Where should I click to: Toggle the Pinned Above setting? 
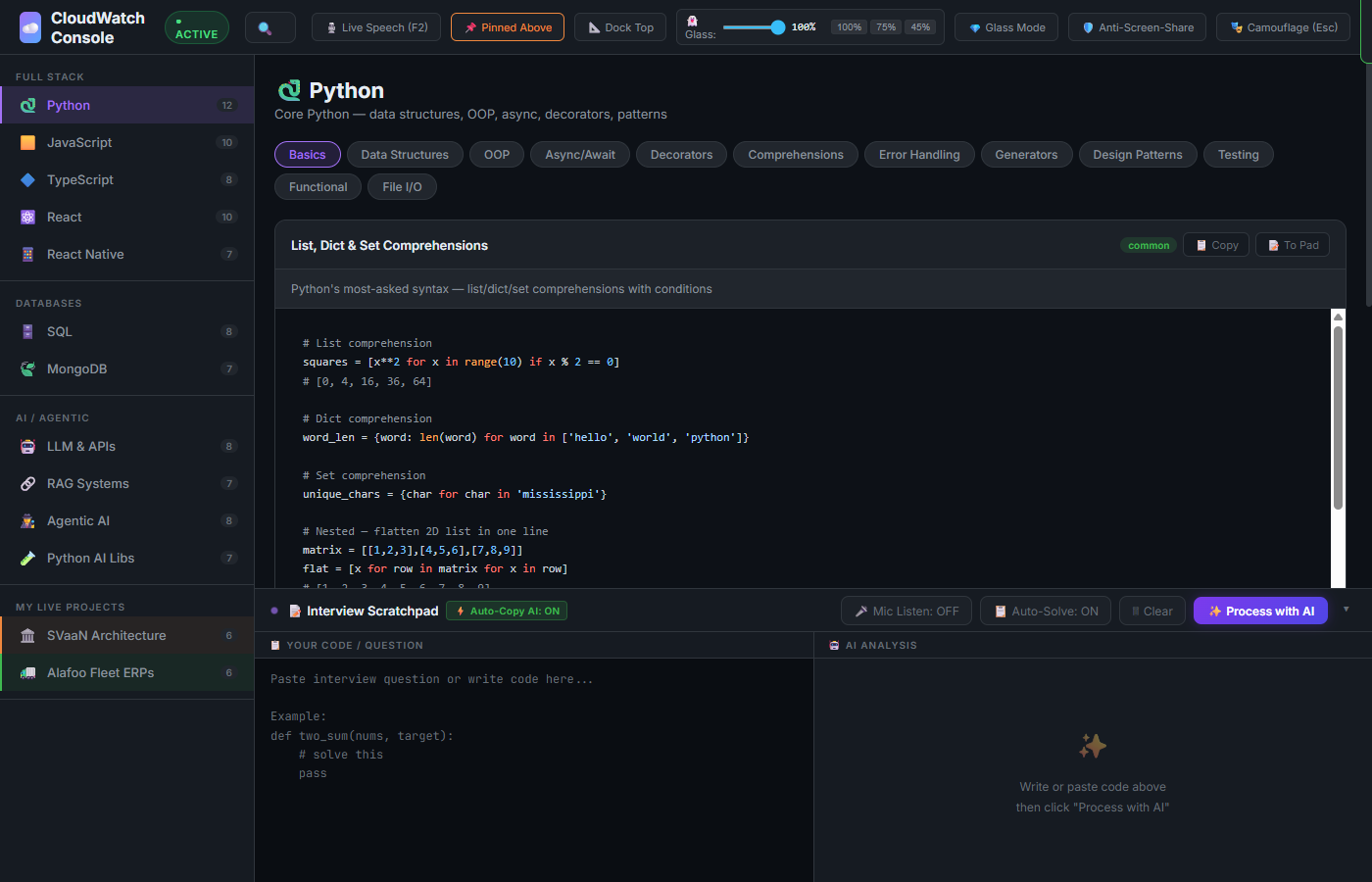pyautogui.click(x=508, y=27)
